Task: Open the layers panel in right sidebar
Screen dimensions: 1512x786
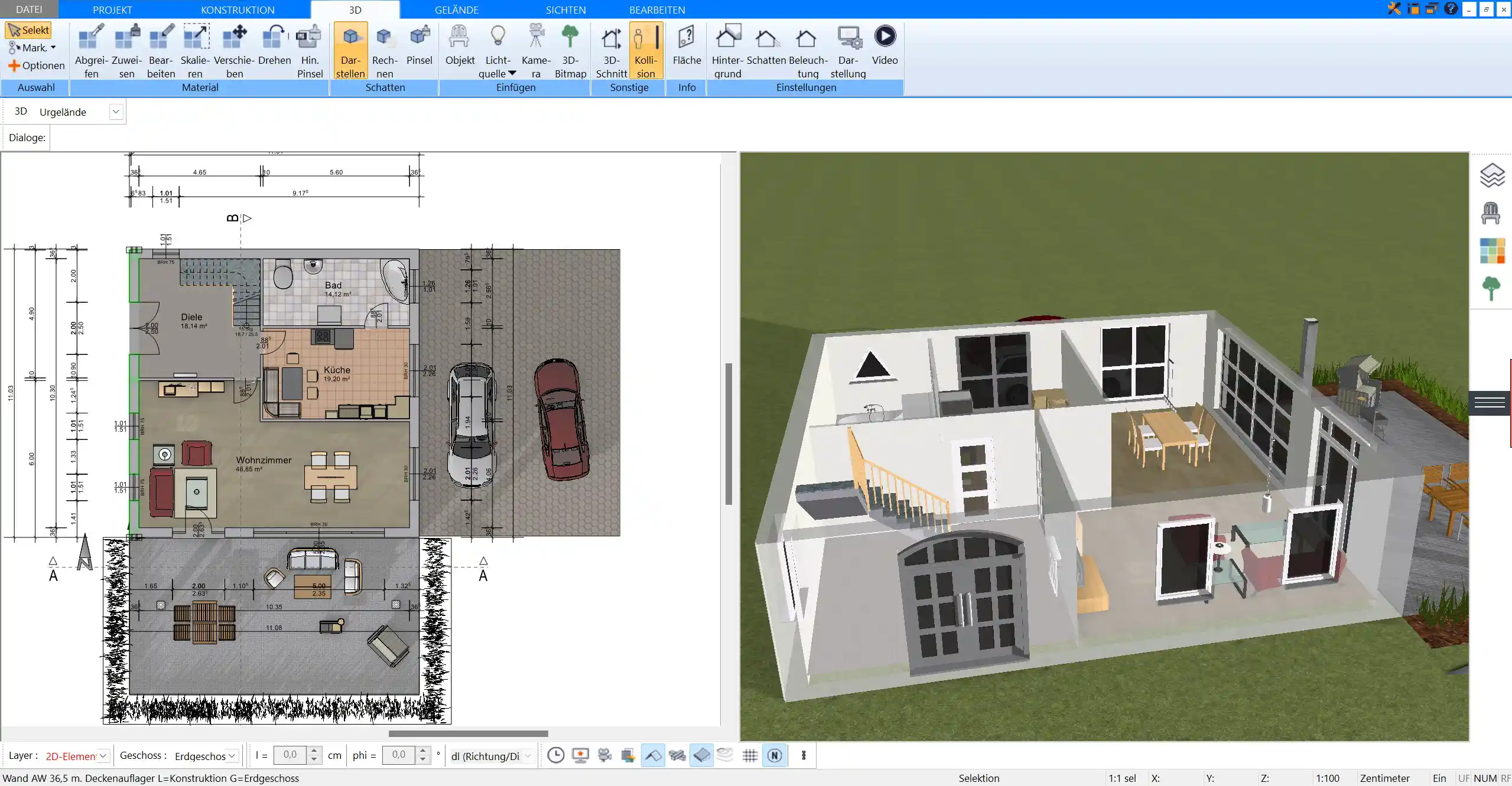Action: [x=1491, y=175]
